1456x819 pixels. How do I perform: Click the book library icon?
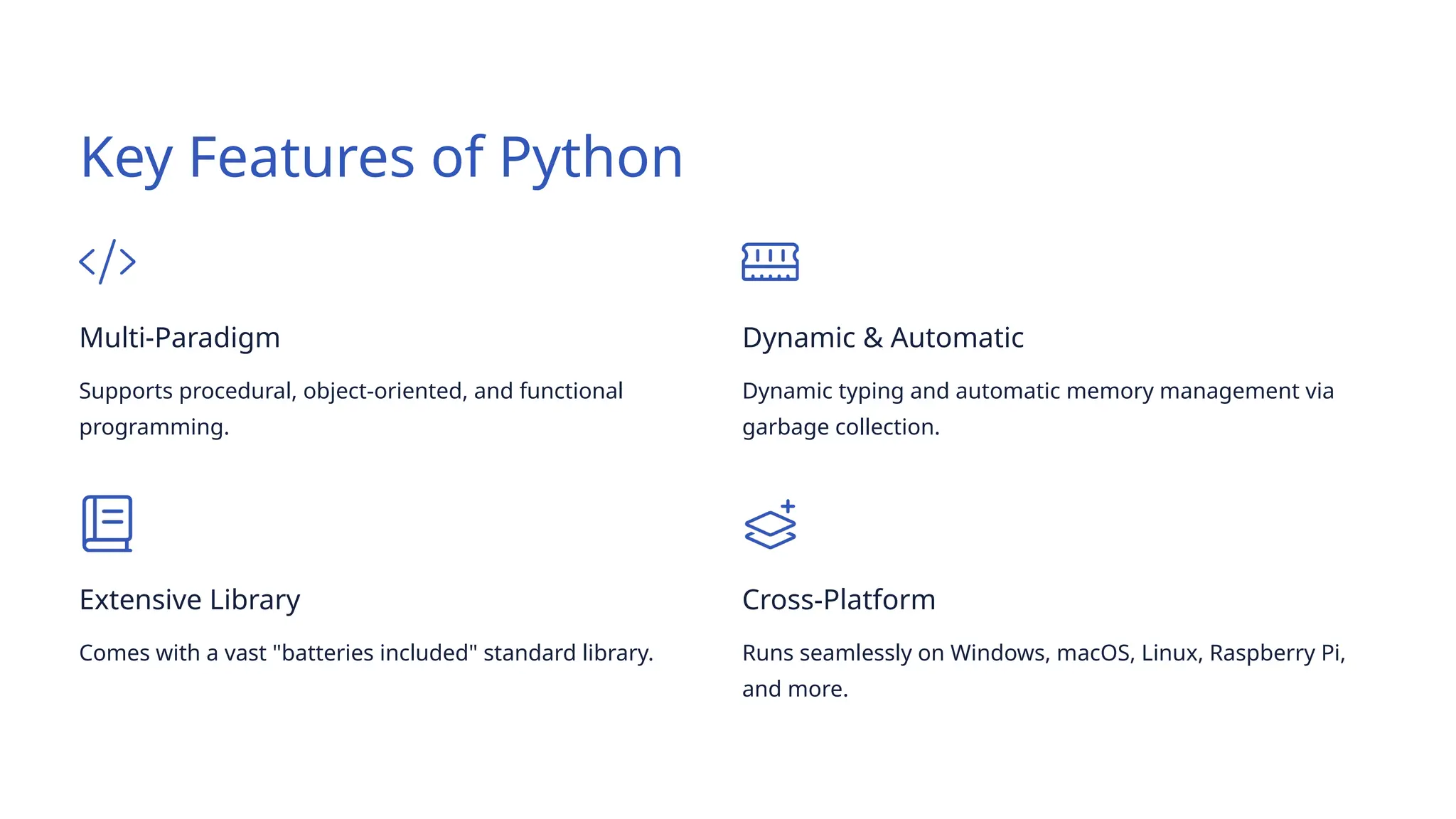click(107, 523)
